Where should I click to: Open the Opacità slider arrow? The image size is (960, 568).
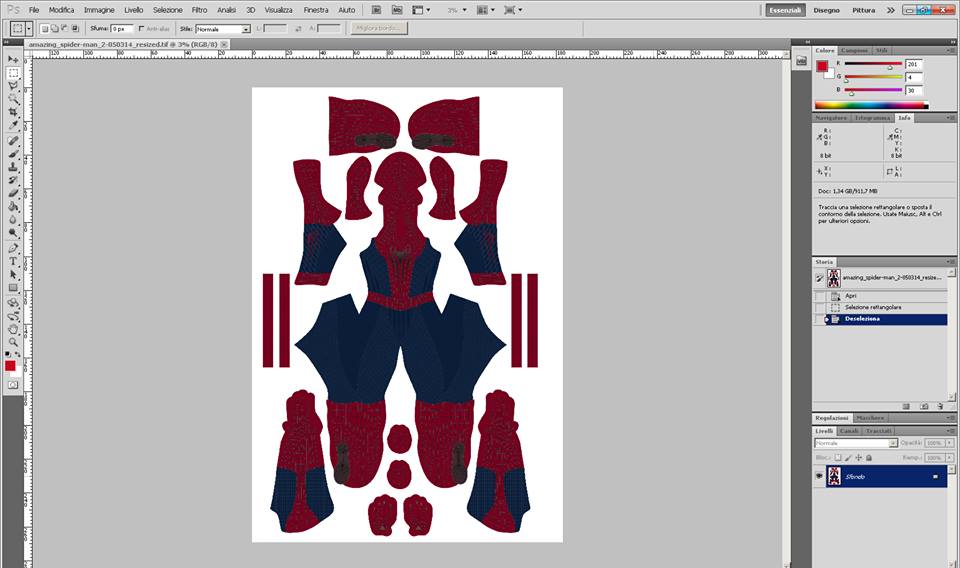pos(950,443)
